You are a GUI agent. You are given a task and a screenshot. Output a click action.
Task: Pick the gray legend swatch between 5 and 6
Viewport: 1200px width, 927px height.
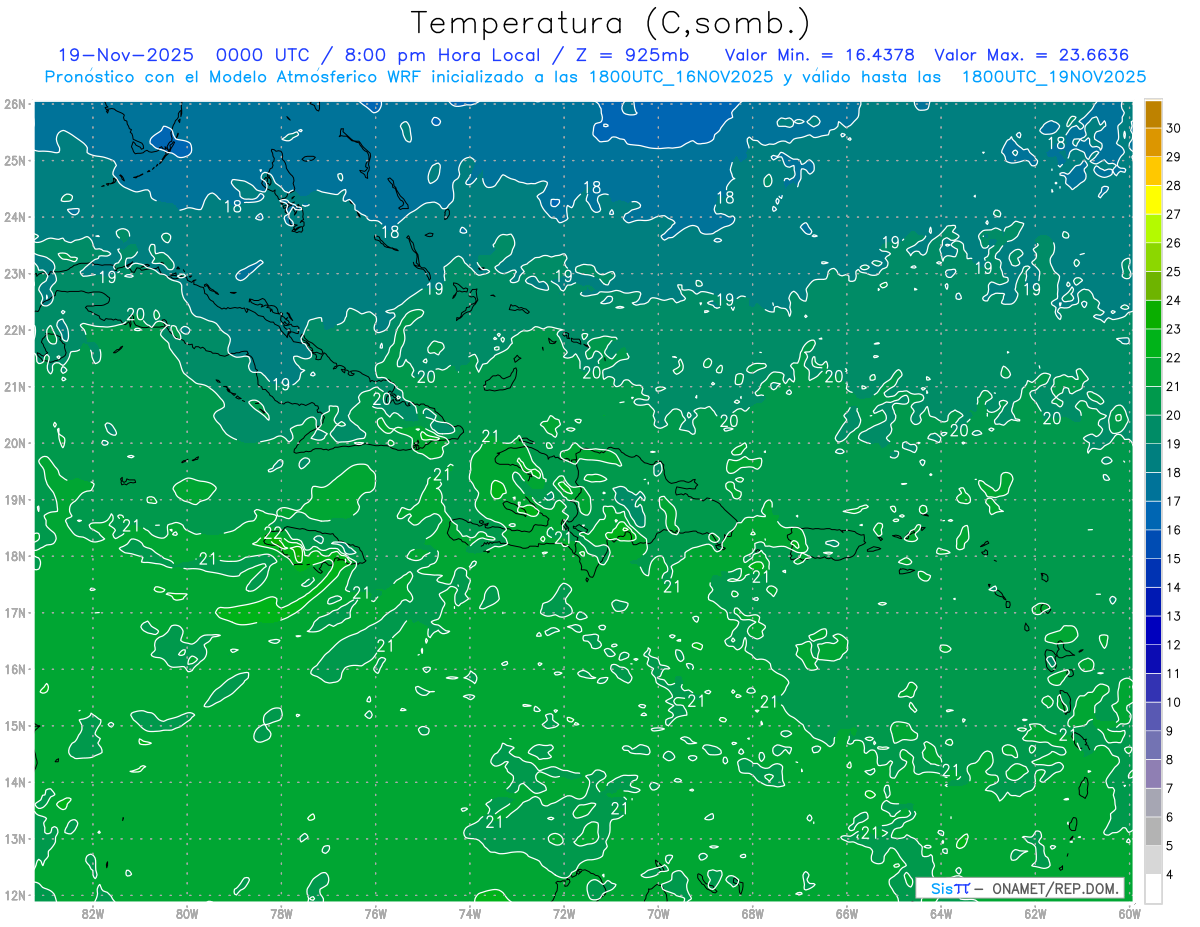coord(1154,831)
